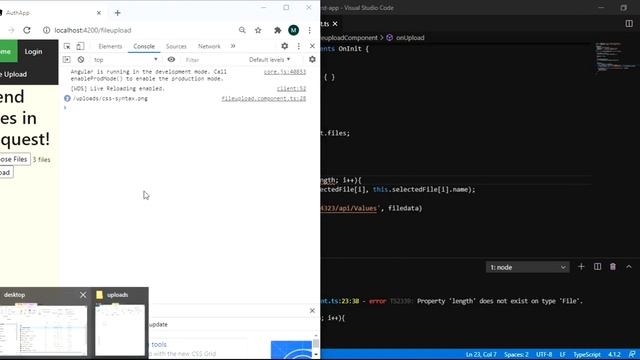Open Chrome three-dot menu
Image resolution: width=640 pixels, height=360 pixels.
coord(310,30)
